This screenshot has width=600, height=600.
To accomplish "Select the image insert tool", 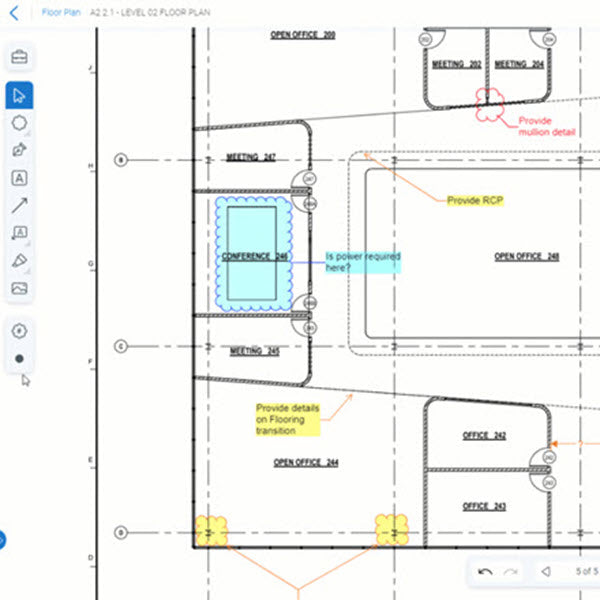I will click(x=19, y=288).
